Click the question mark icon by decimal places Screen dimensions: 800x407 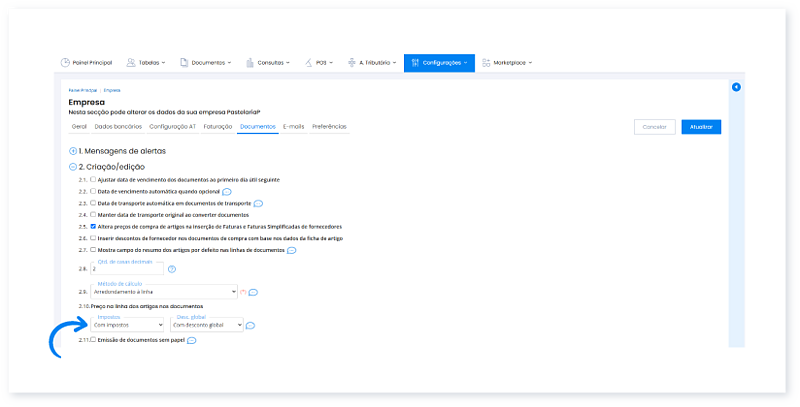click(172, 269)
